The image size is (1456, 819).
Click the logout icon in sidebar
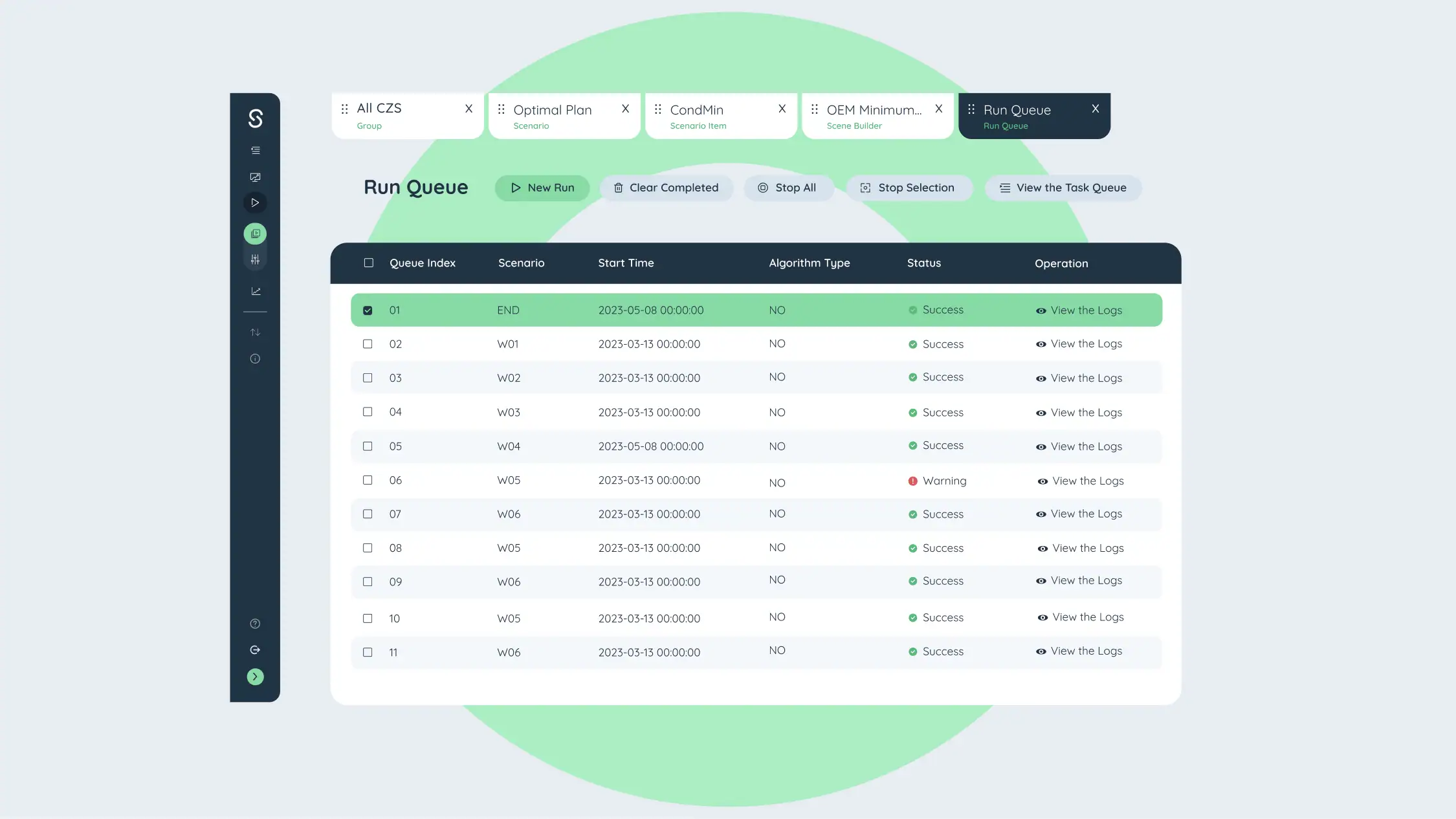[x=255, y=650]
